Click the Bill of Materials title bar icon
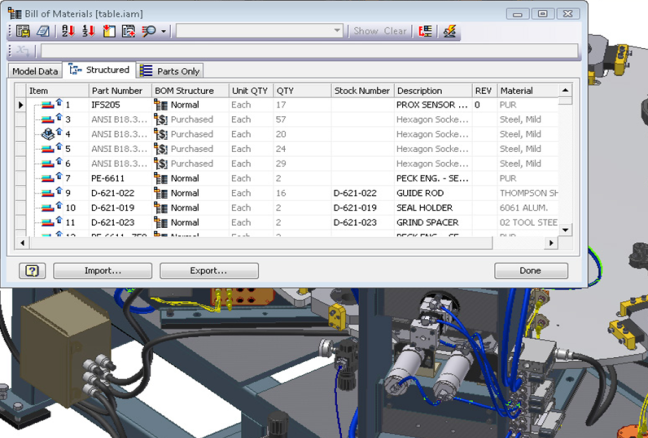This screenshot has width=648, height=438. (15, 13)
